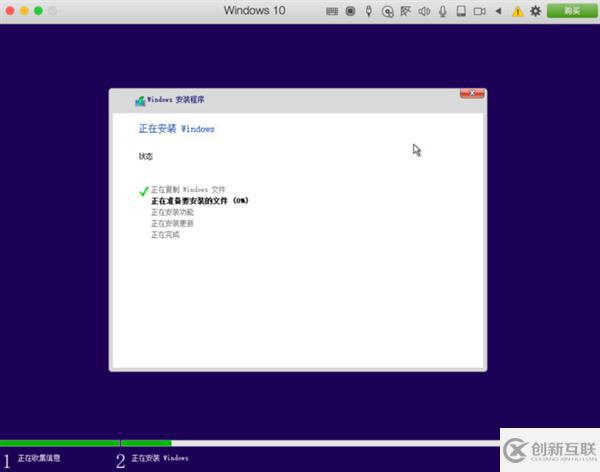Screen dimensions: 600x472
Task: Click stage 2 正在安装 Windows label
Action: pos(160,458)
